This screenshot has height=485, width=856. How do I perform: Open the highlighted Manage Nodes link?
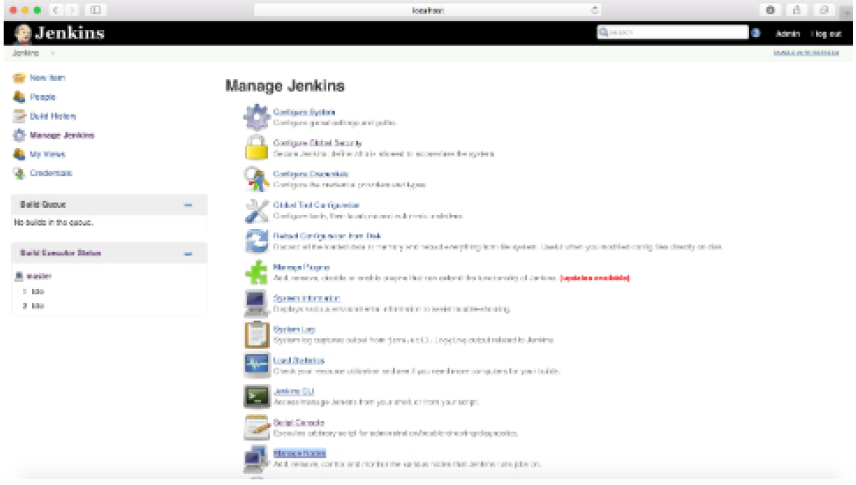click(x=300, y=453)
